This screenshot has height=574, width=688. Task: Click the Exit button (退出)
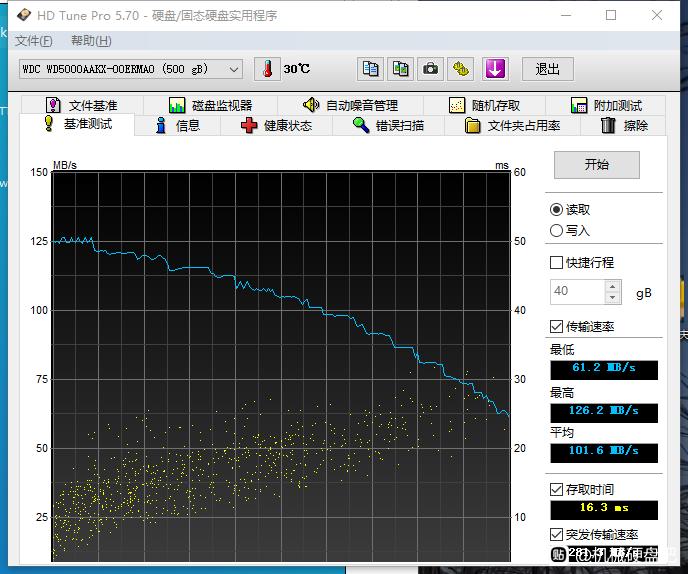pos(548,69)
